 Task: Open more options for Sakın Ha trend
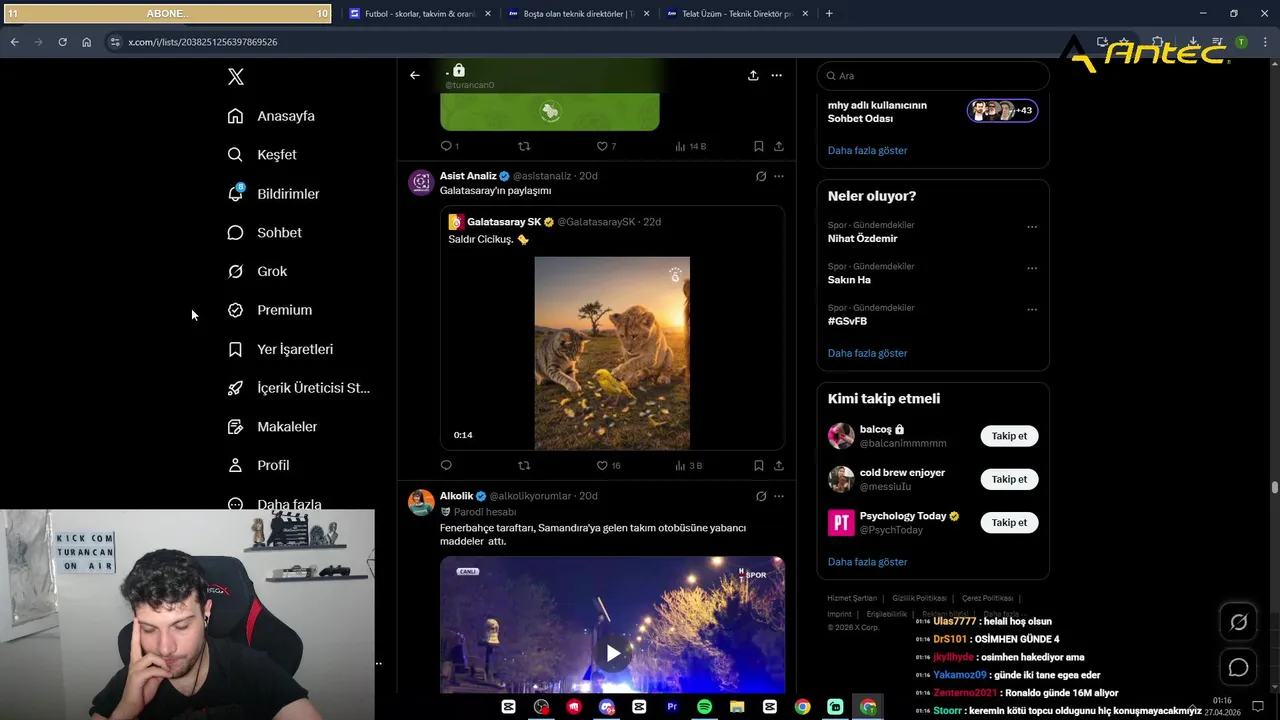click(1032, 268)
